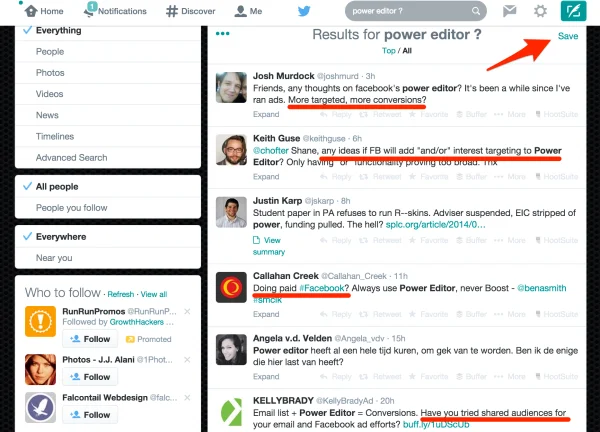Open More menu on Angela v.d. Velden's tweet

[x=510, y=377]
